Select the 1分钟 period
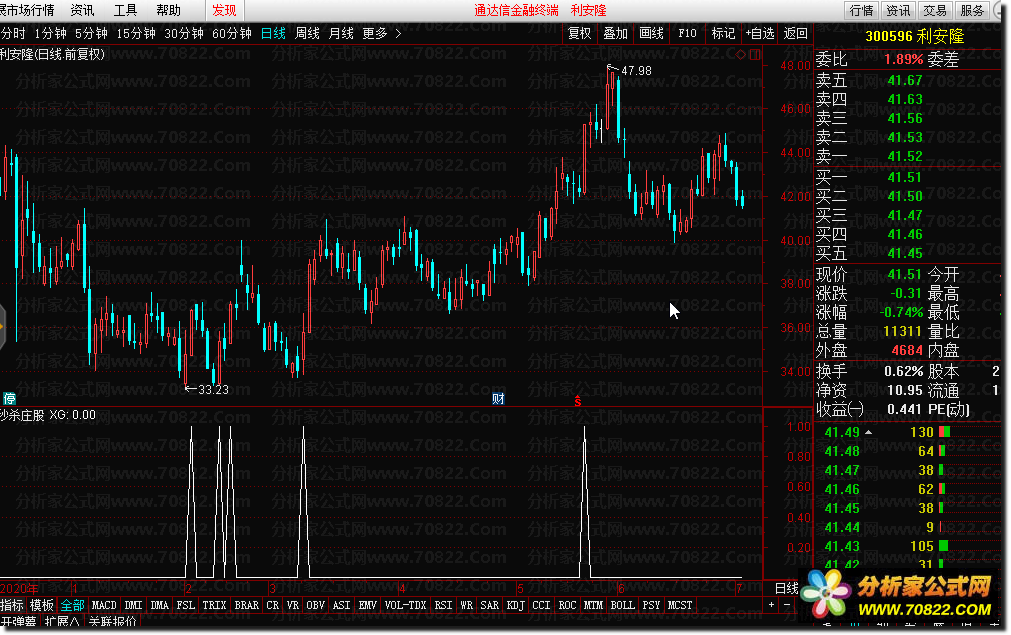 50,34
